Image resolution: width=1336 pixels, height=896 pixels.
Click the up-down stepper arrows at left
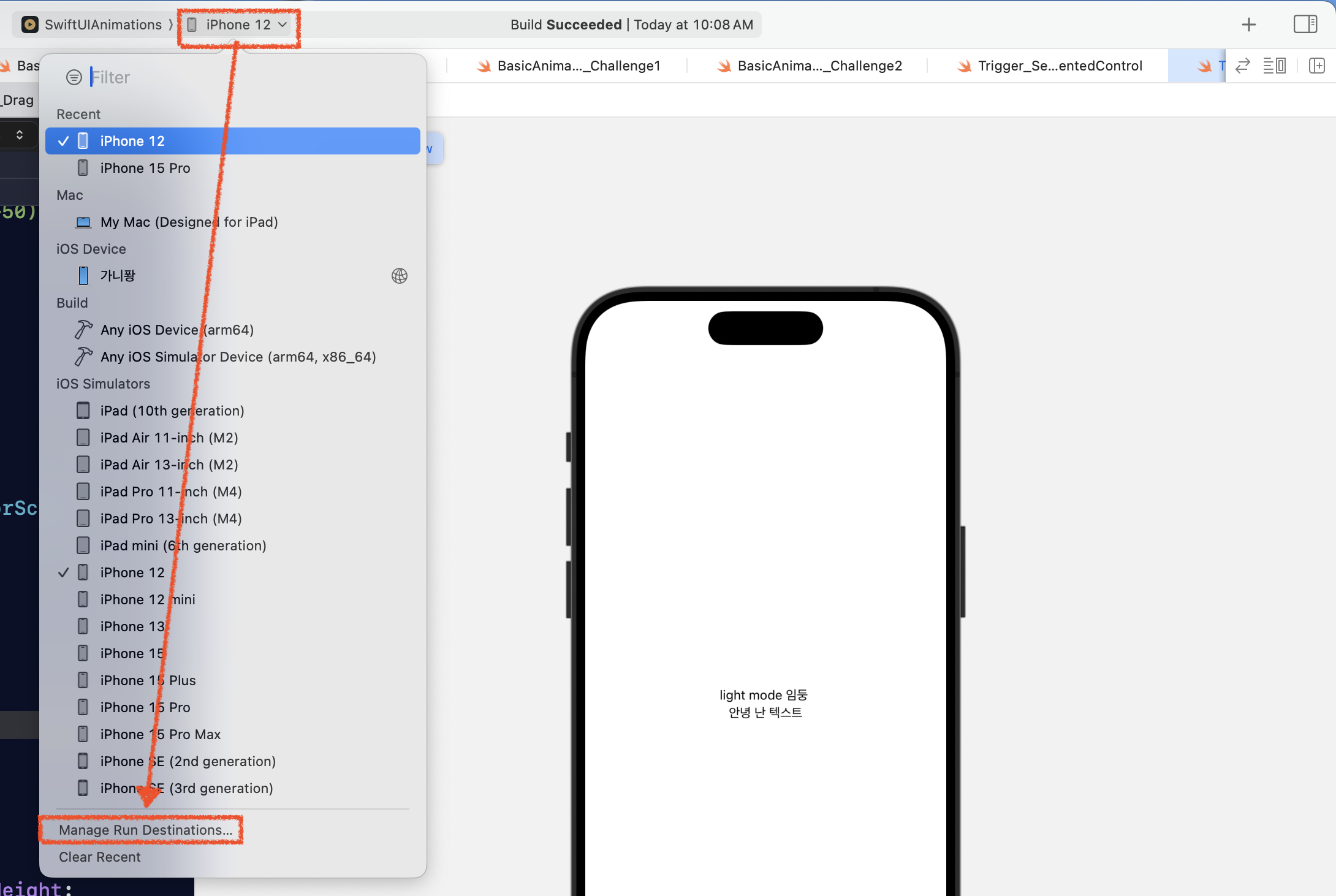(x=20, y=135)
